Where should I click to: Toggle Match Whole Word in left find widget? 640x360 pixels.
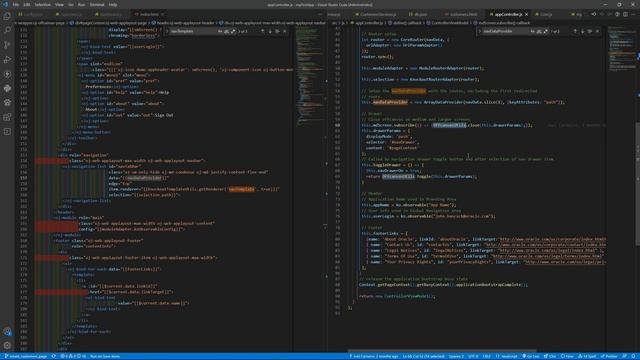click(x=227, y=31)
